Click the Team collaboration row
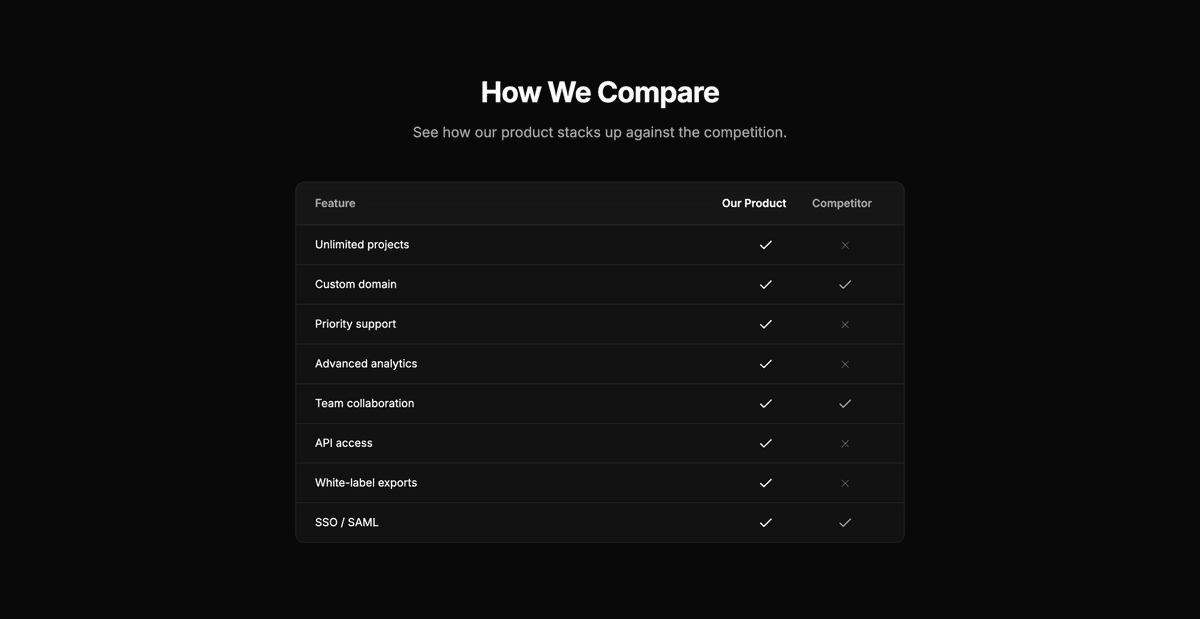The image size is (1200, 619). click(x=364, y=403)
